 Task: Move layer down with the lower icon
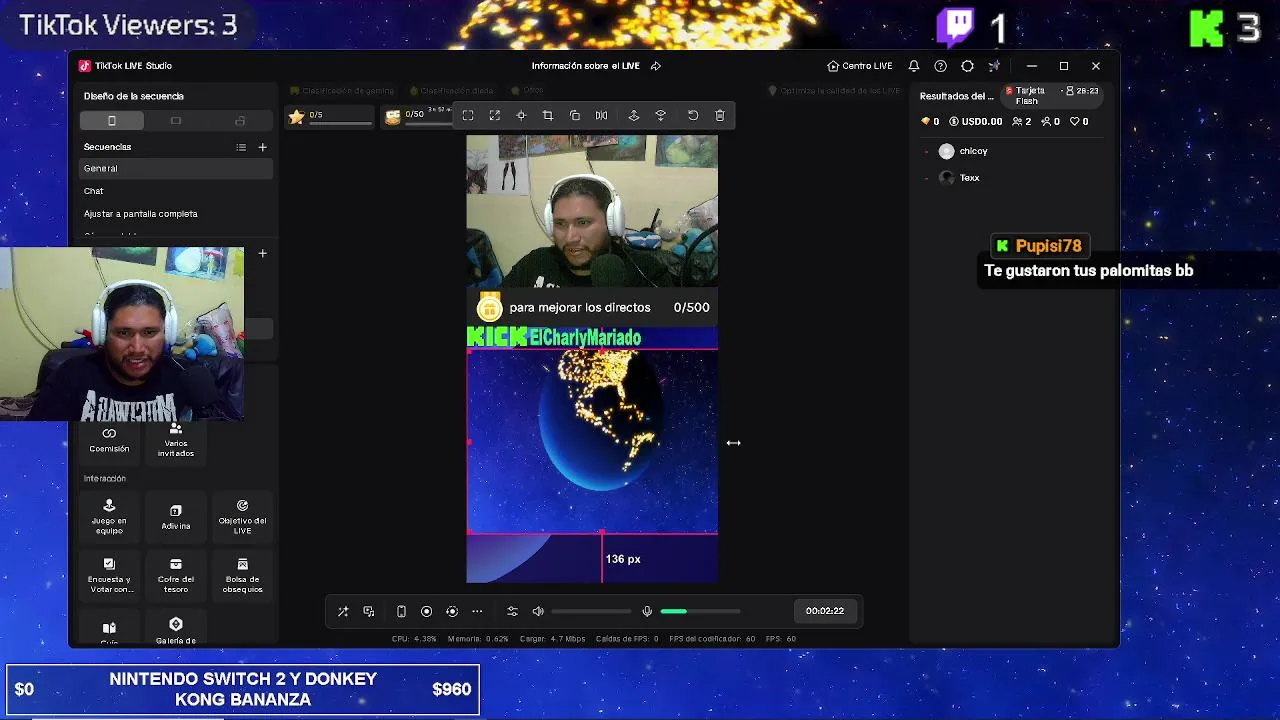click(661, 116)
